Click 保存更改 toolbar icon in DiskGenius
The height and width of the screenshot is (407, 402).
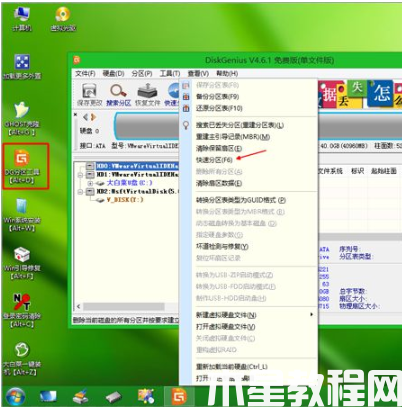pyautogui.click(x=89, y=94)
